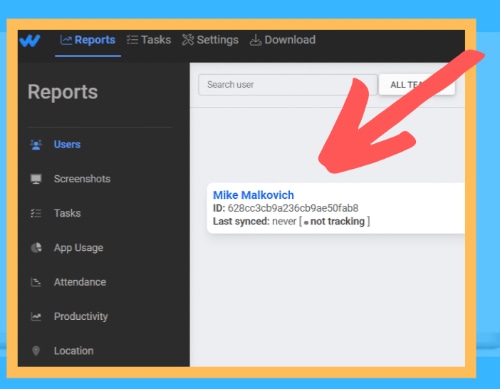Screen dimensions: 500x389
Task: Open Location in the sidebar
Action: 74,351
